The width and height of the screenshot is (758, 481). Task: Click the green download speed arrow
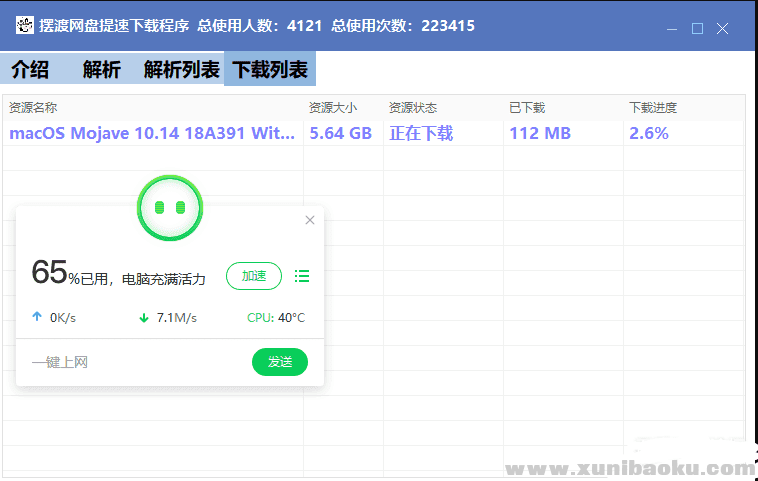pyautogui.click(x=144, y=318)
